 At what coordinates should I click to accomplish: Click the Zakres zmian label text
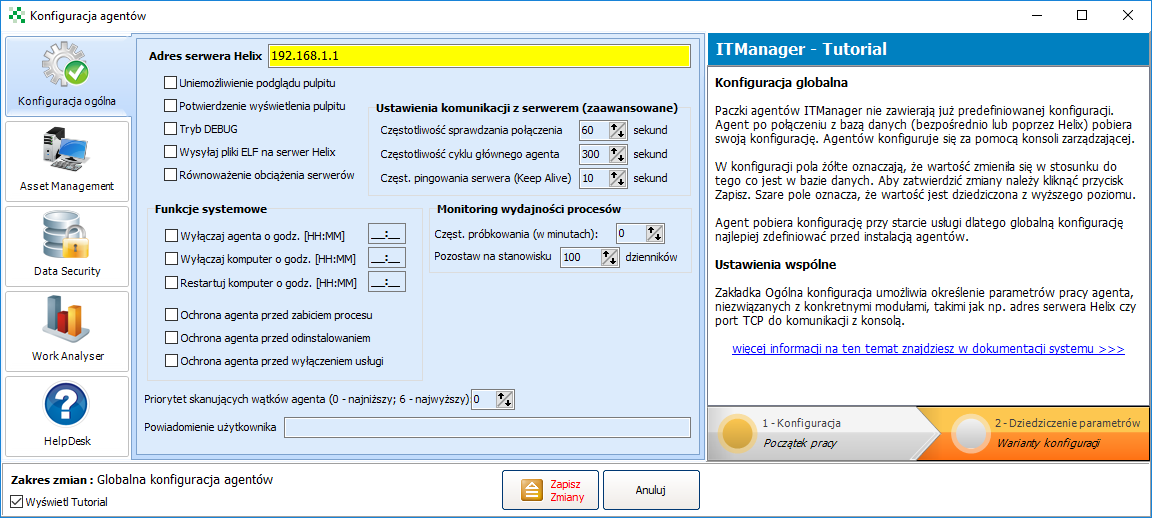pos(53,480)
